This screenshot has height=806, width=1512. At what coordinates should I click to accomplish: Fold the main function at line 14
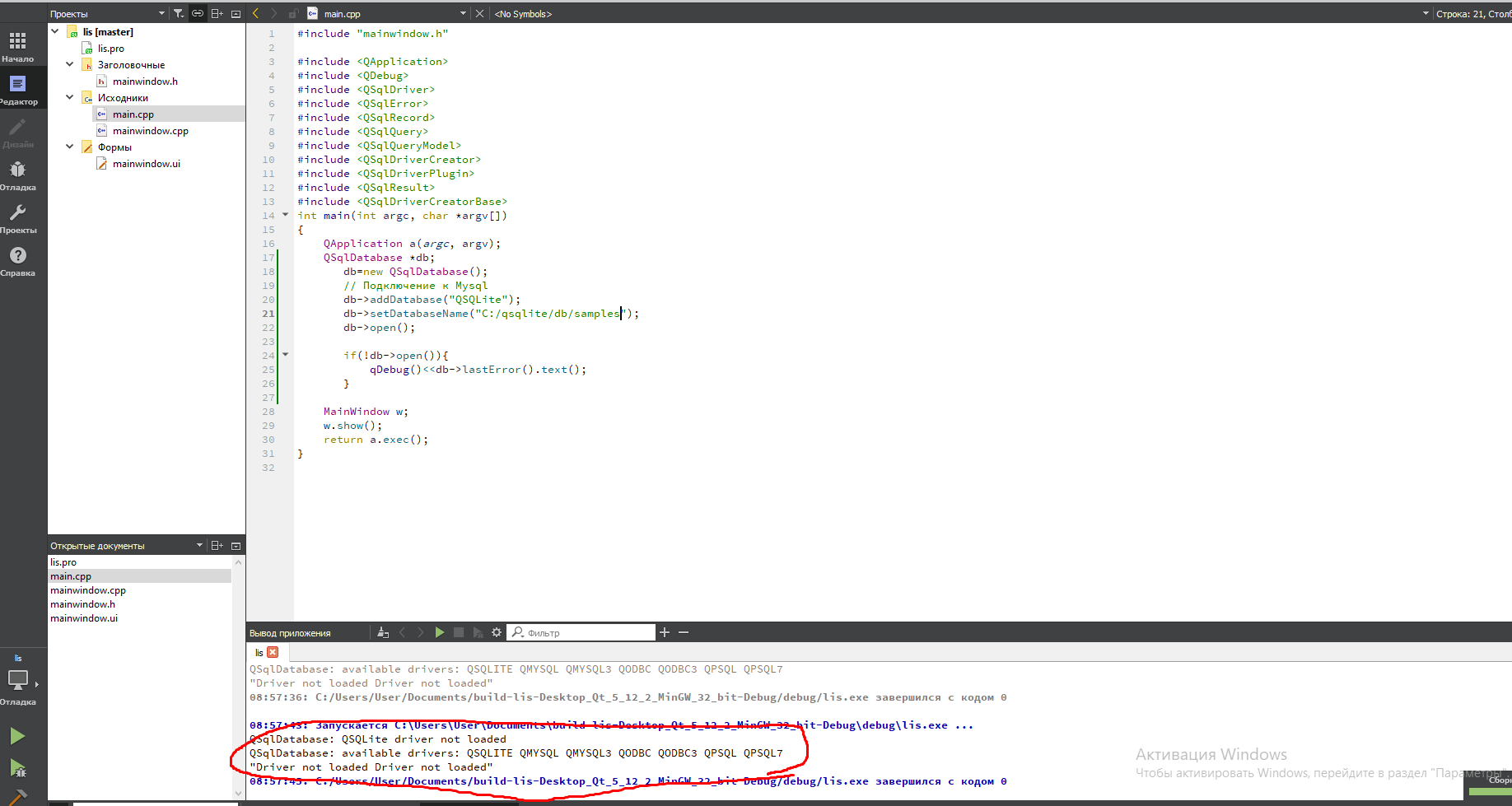pos(286,215)
